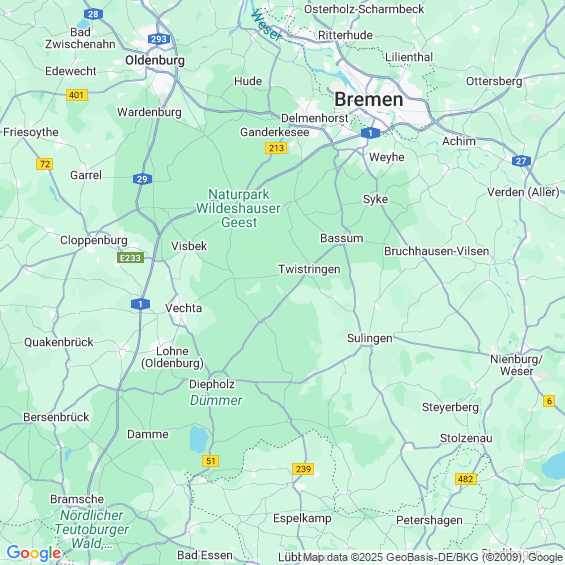Click the A1 shield south of Bremen

tap(370, 133)
